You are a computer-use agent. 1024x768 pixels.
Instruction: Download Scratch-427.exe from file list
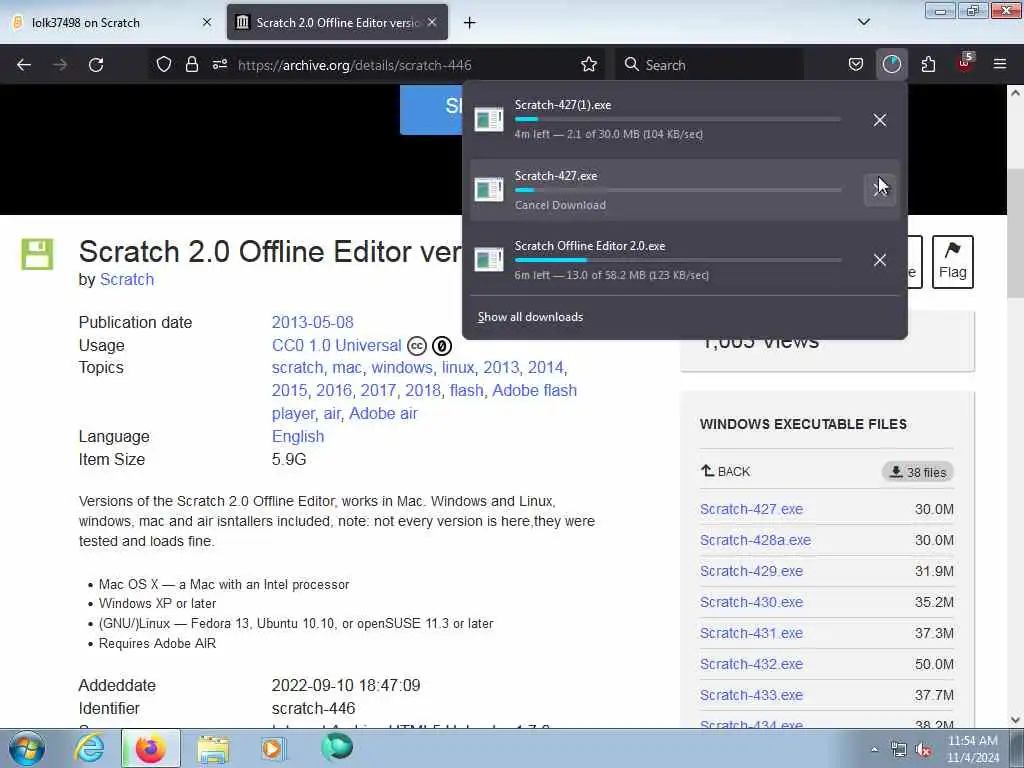click(x=751, y=509)
